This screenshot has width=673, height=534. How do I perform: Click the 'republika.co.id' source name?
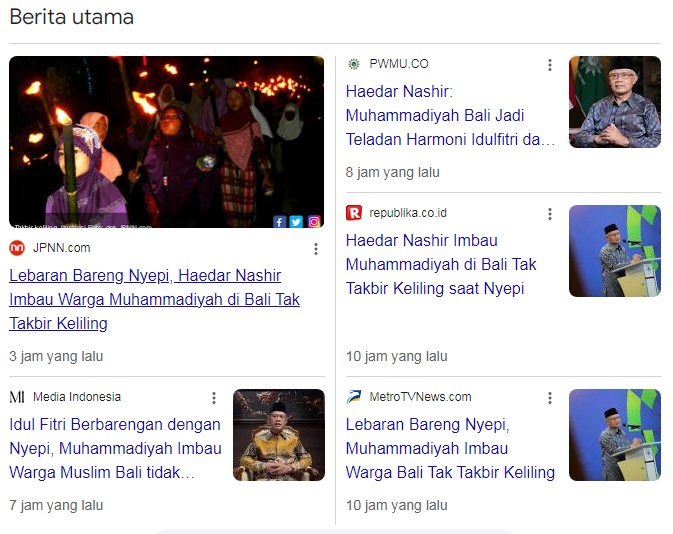[x=408, y=213]
